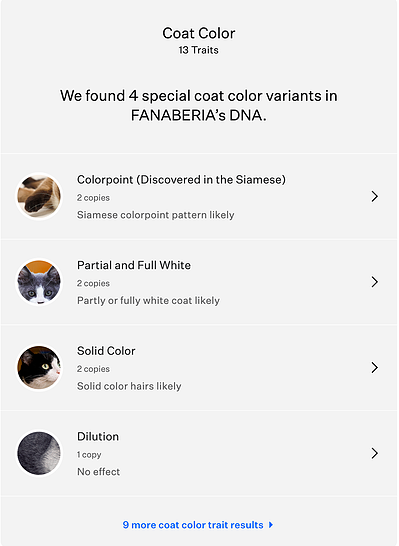Open Solid Color details via chevron arrow
Viewport: 399px width, 546px height.
point(375,368)
